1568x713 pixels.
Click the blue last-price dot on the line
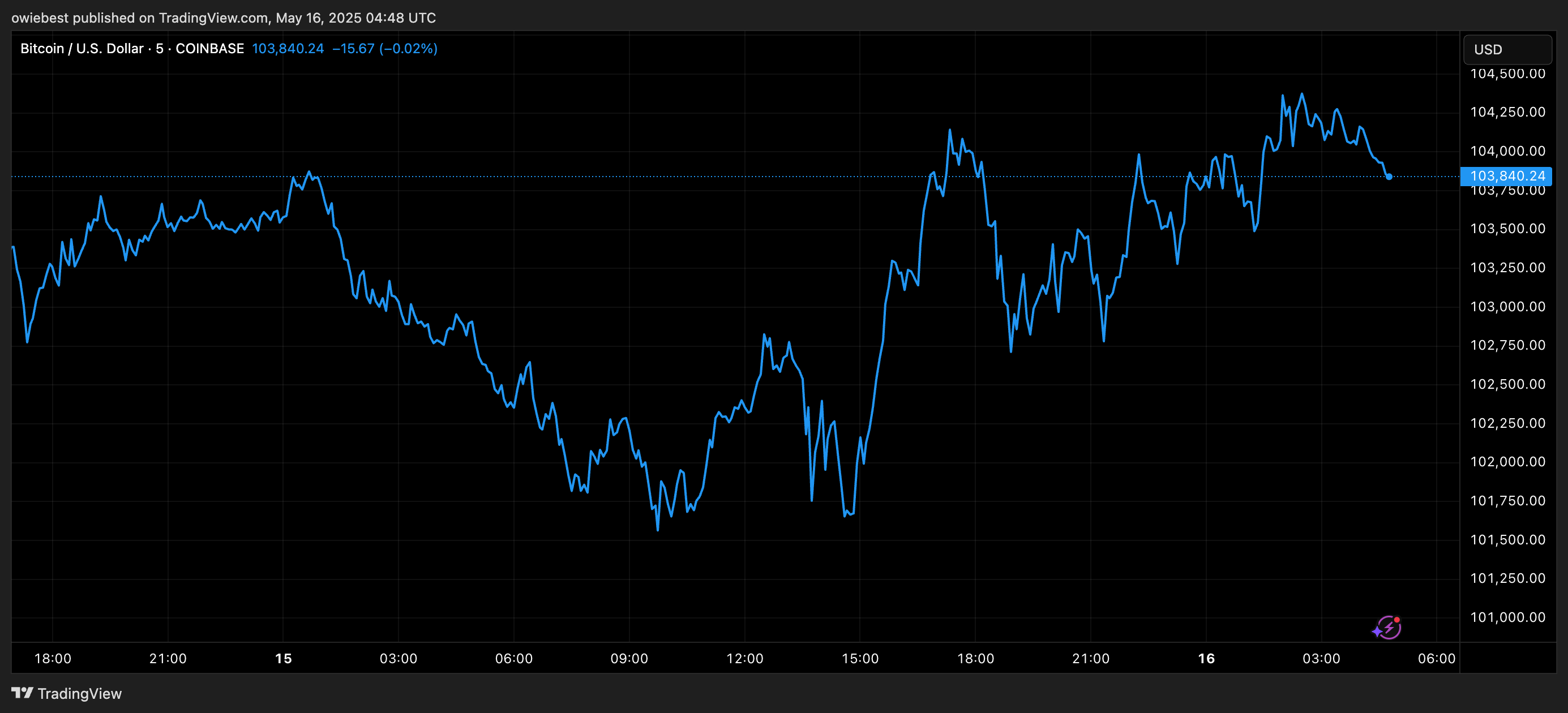point(1389,177)
